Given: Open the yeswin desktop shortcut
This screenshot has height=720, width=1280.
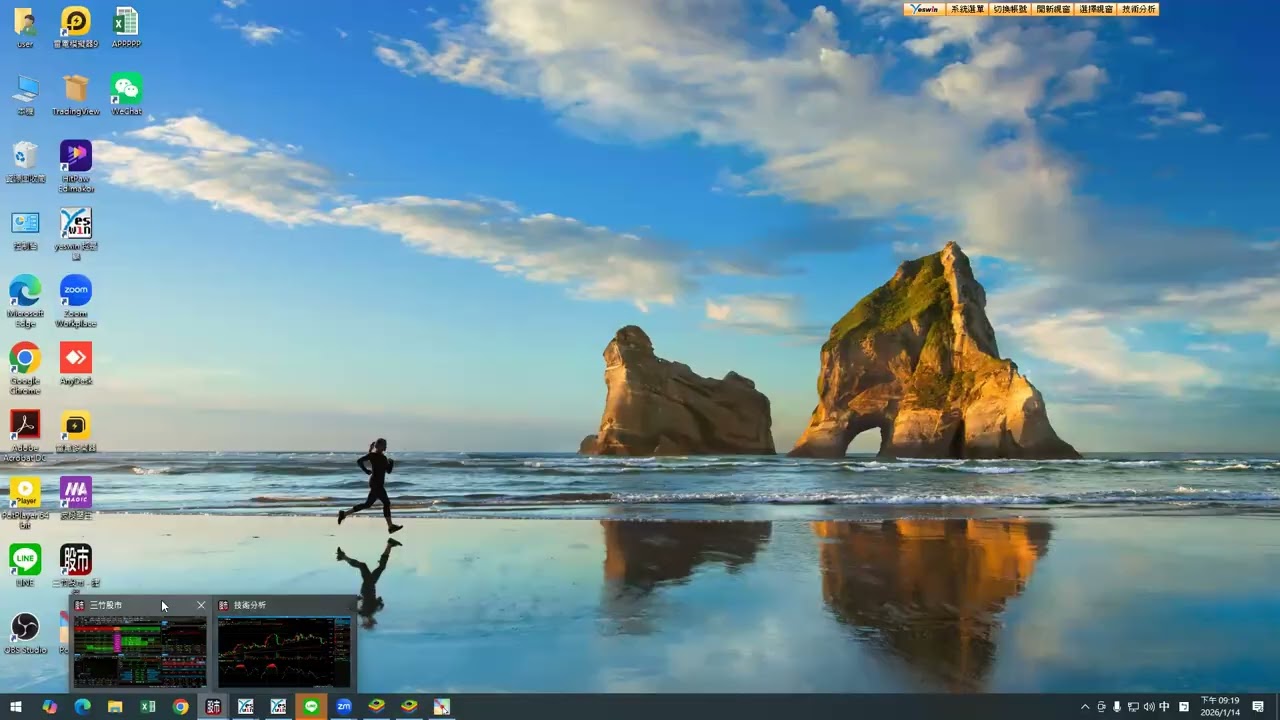Looking at the screenshot, I should [76, 233].
